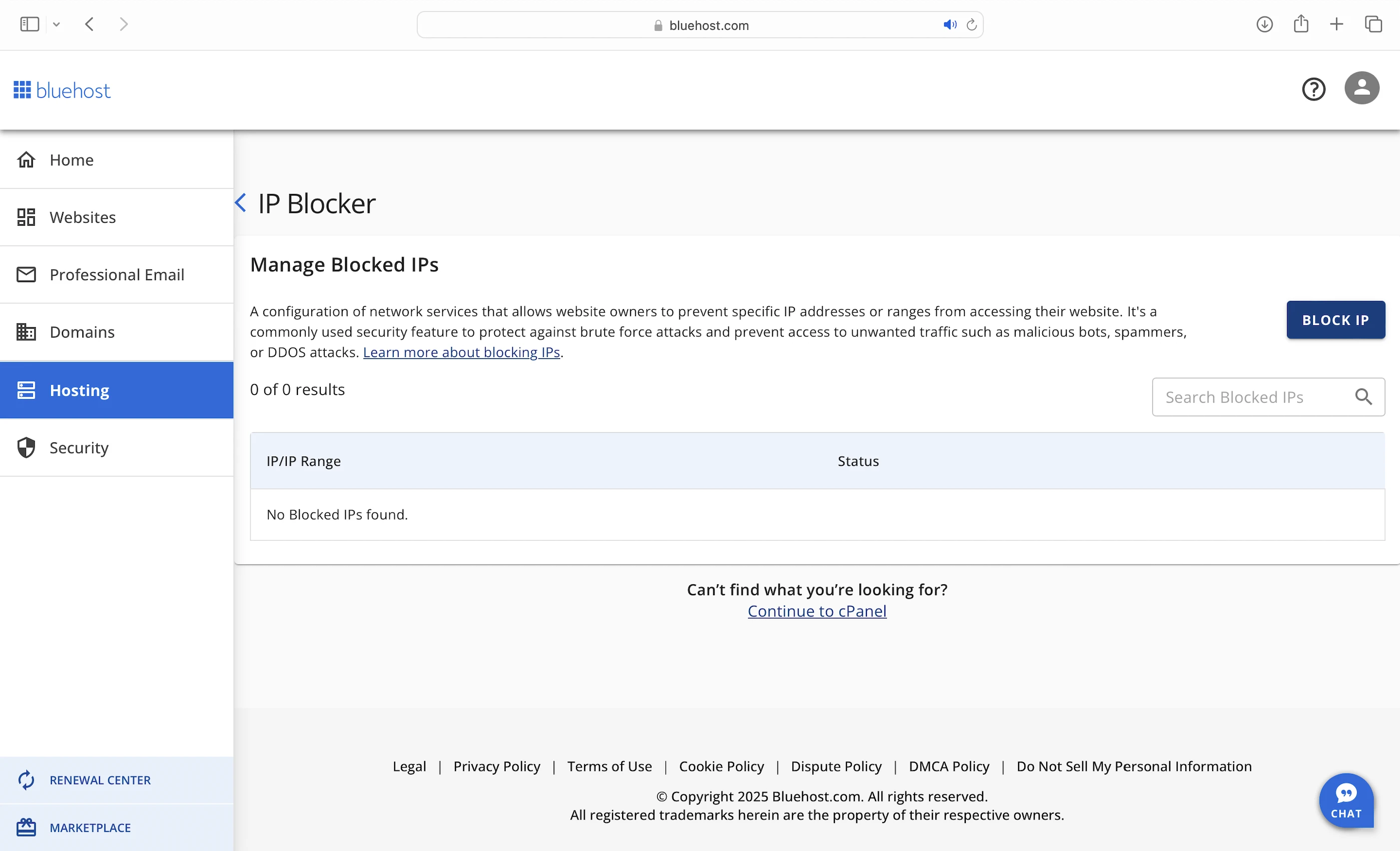Open the help question mark icon
The height and width of the screenshot is (851, 1400).
pos(1313,89)
